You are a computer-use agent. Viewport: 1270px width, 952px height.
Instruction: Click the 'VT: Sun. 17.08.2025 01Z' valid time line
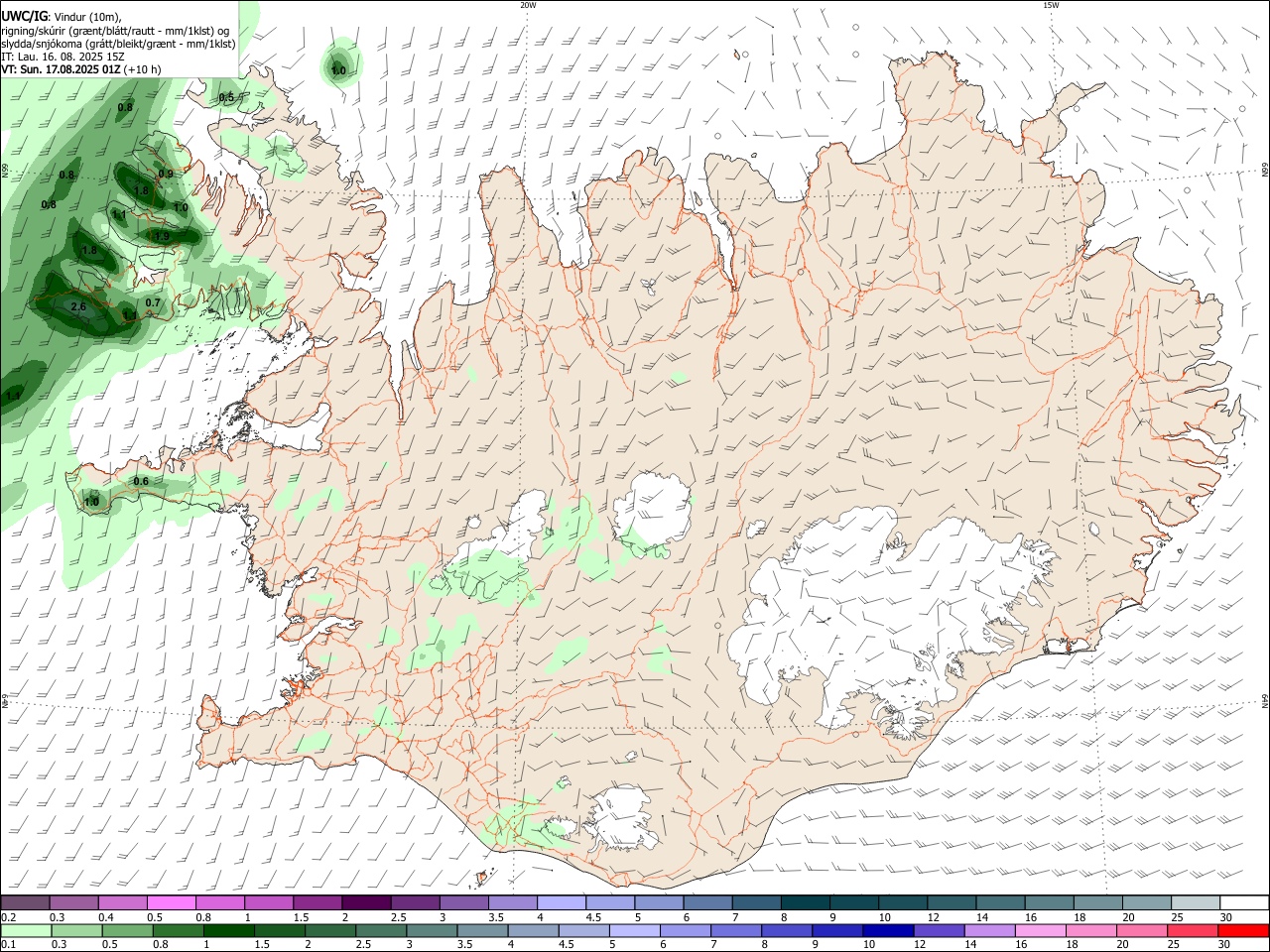pos(63,69)
